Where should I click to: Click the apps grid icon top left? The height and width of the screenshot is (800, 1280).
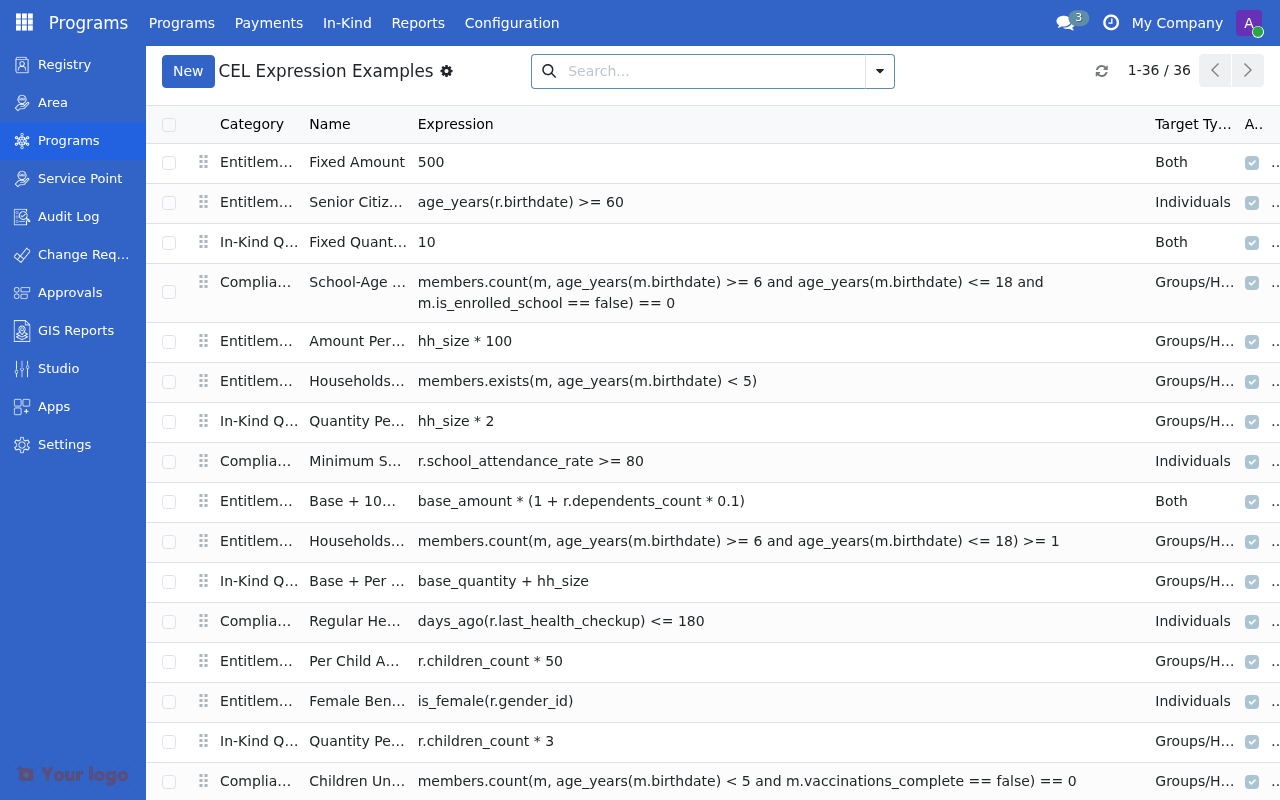click(x=23, y=21)
